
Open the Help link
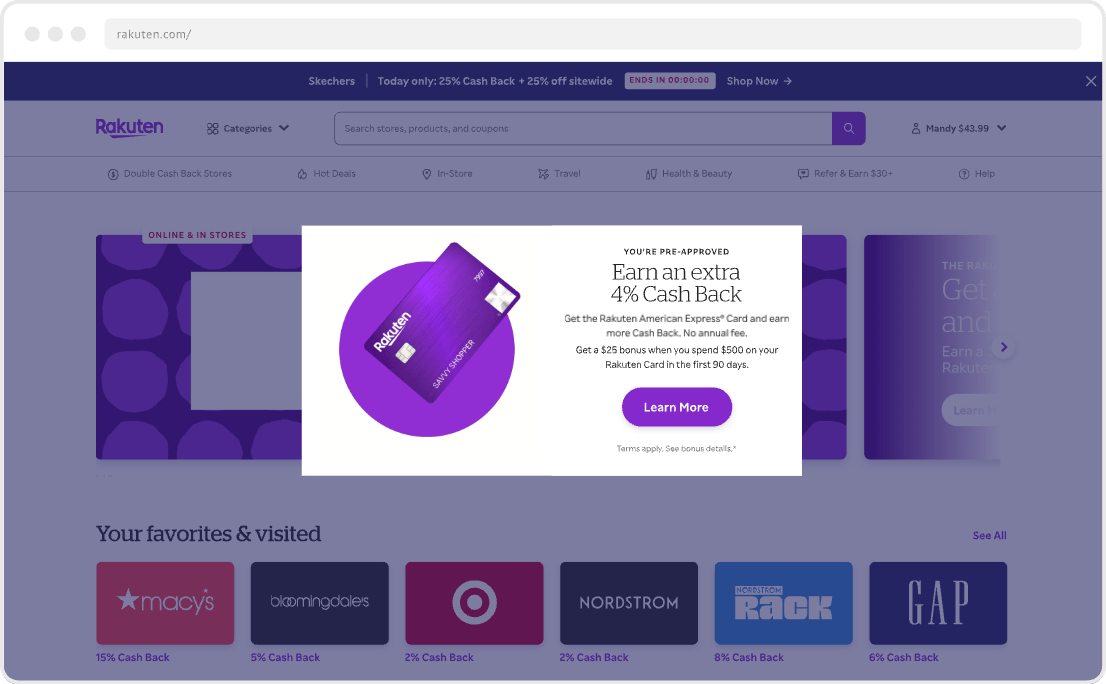point(977,173)
